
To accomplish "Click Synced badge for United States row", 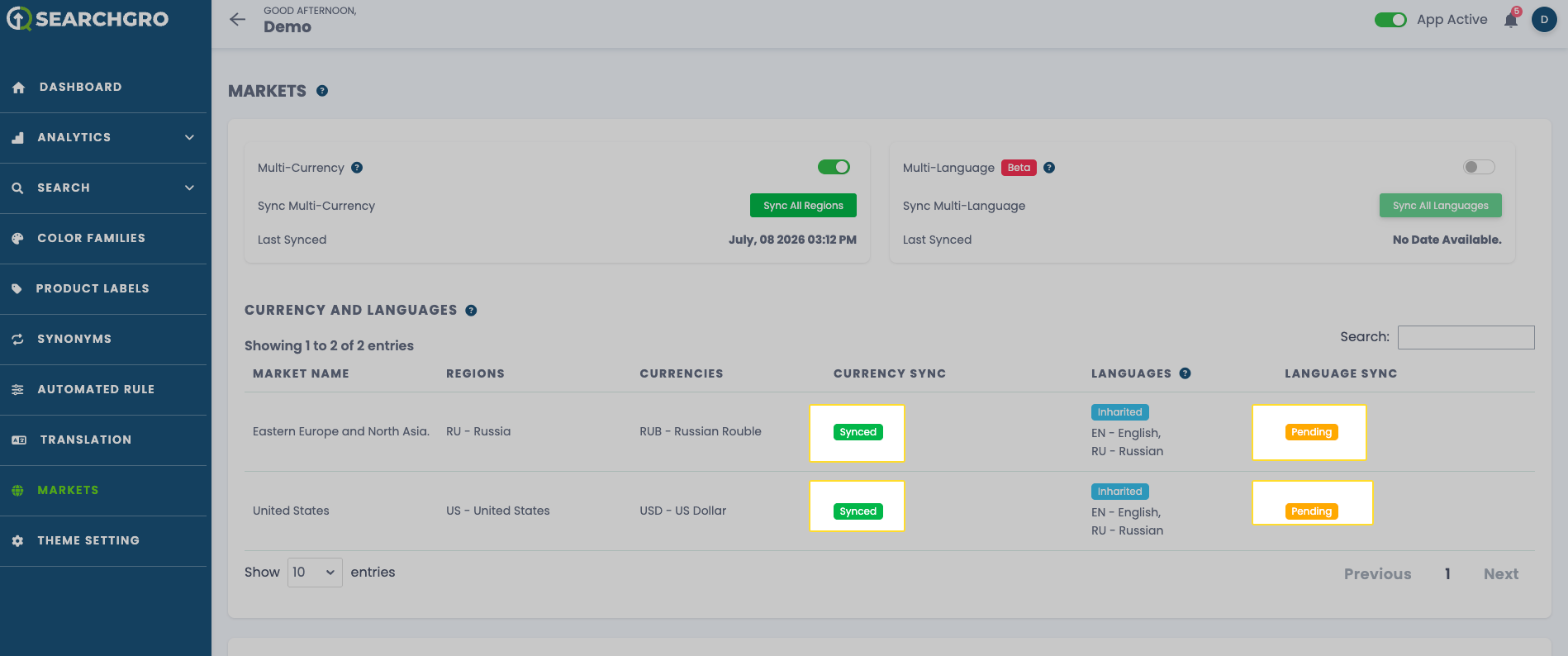I will point(858,511).
